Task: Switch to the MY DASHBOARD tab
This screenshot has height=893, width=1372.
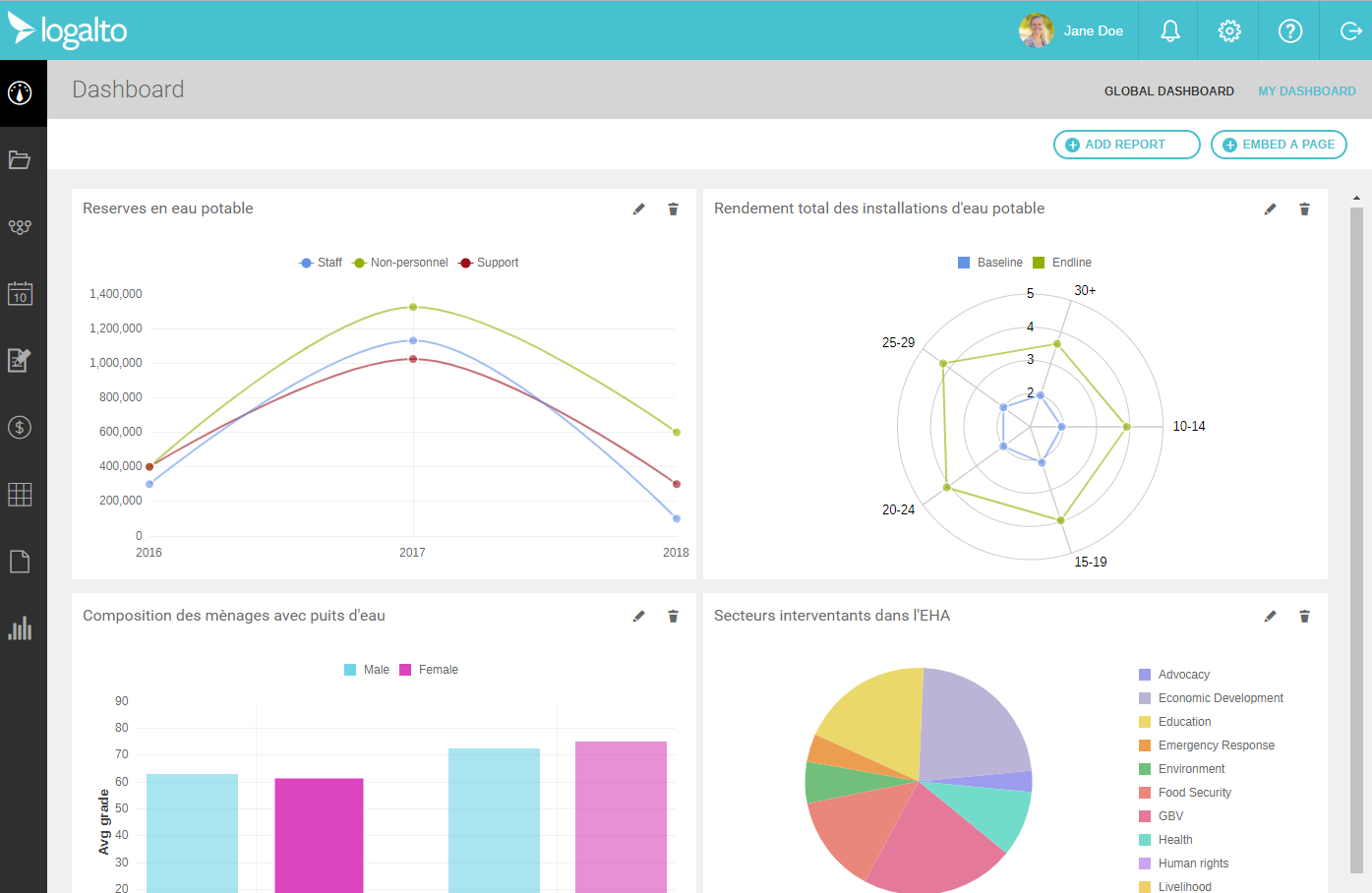Action: [x=1307, y=90]
